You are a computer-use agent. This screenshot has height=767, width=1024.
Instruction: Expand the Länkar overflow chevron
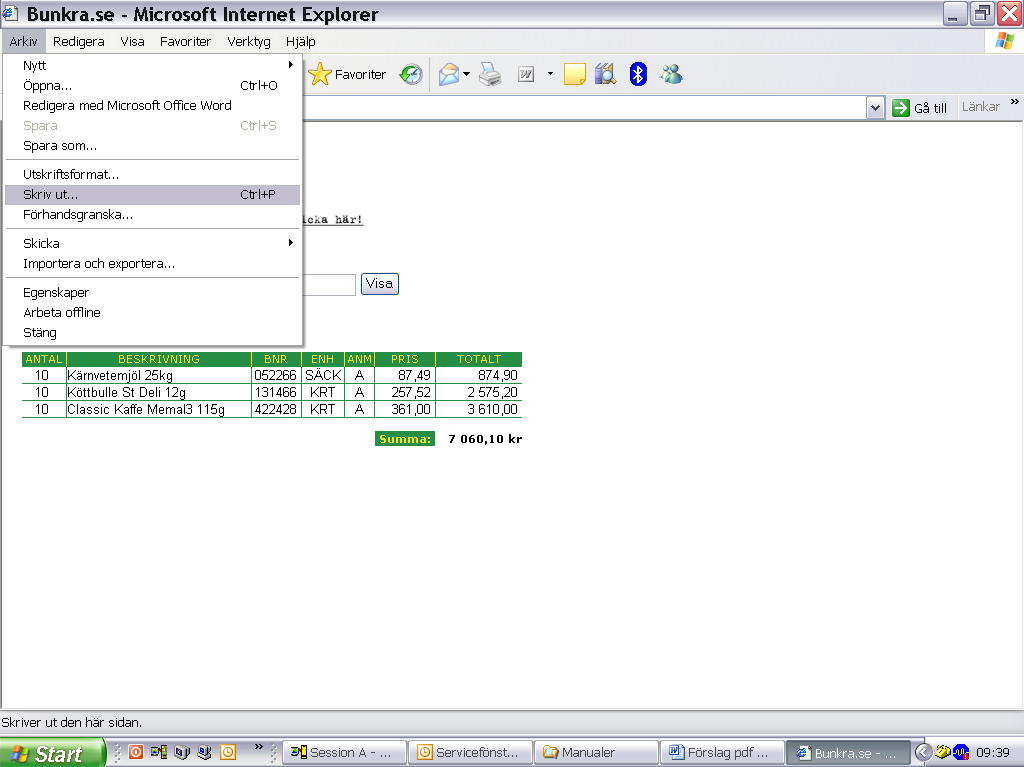tap(1014, 102)
